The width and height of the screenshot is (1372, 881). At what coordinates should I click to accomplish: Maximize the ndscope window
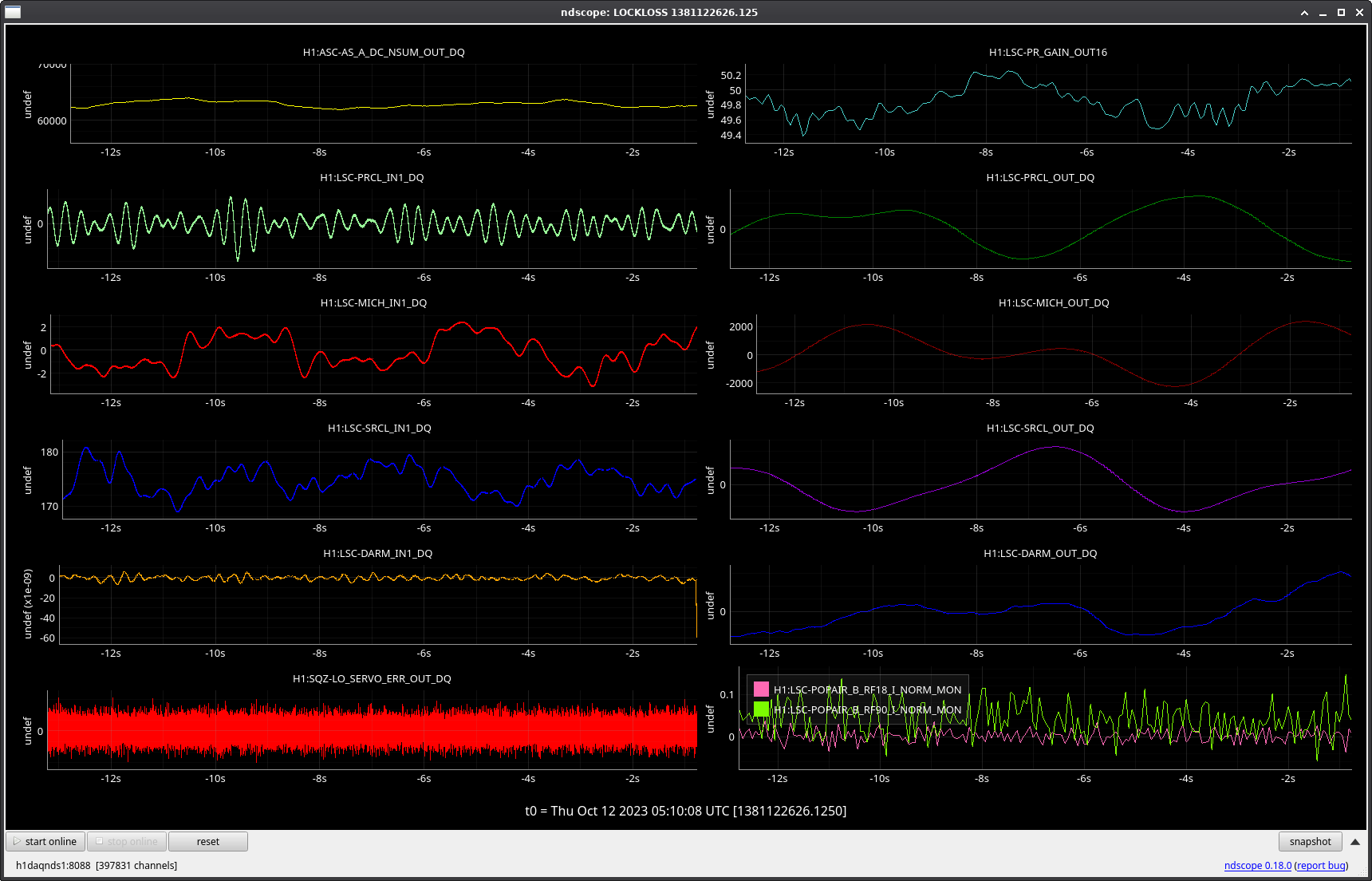click(x=1342, y=12)
